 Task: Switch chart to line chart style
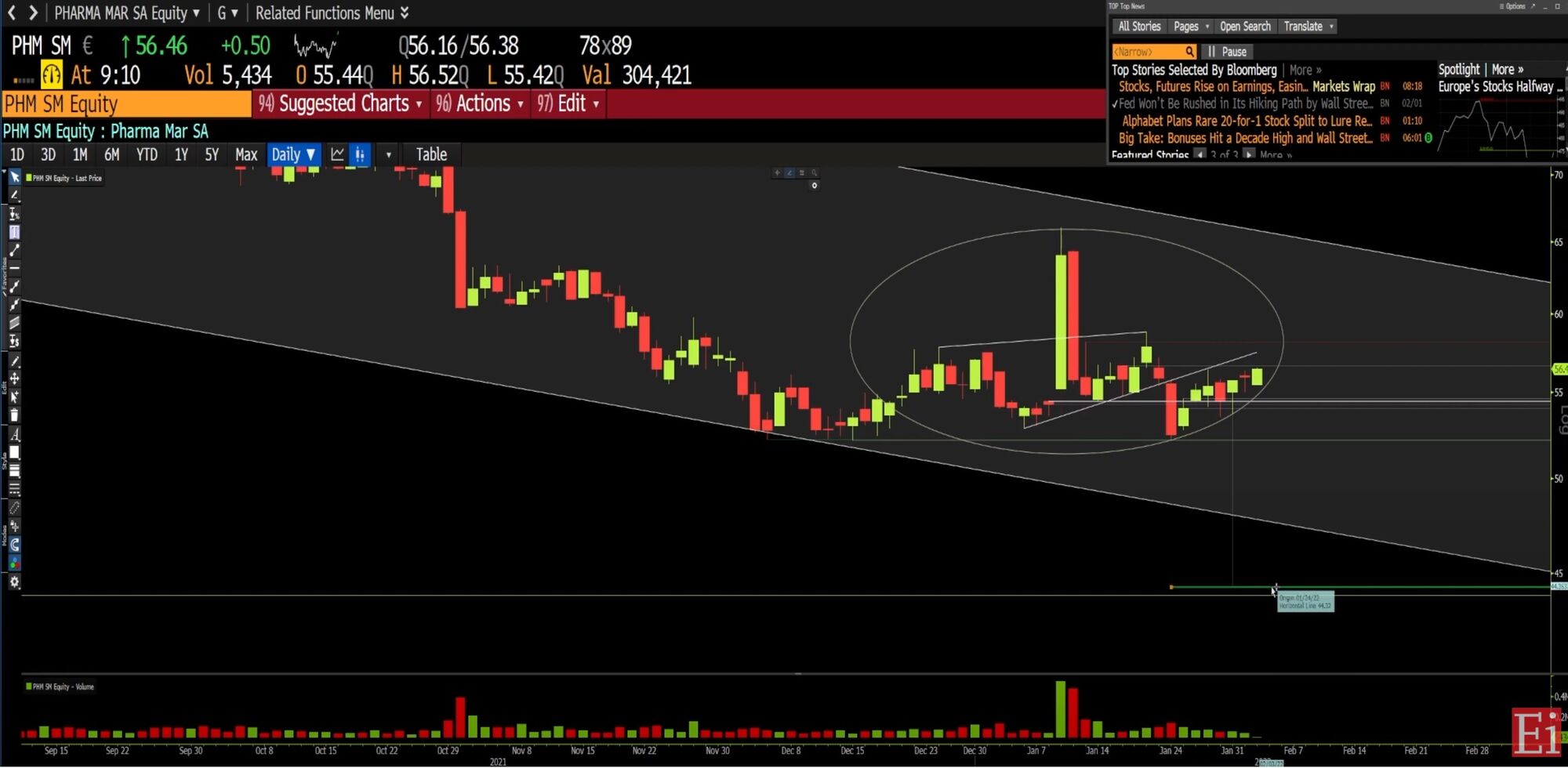pos(337,154)
